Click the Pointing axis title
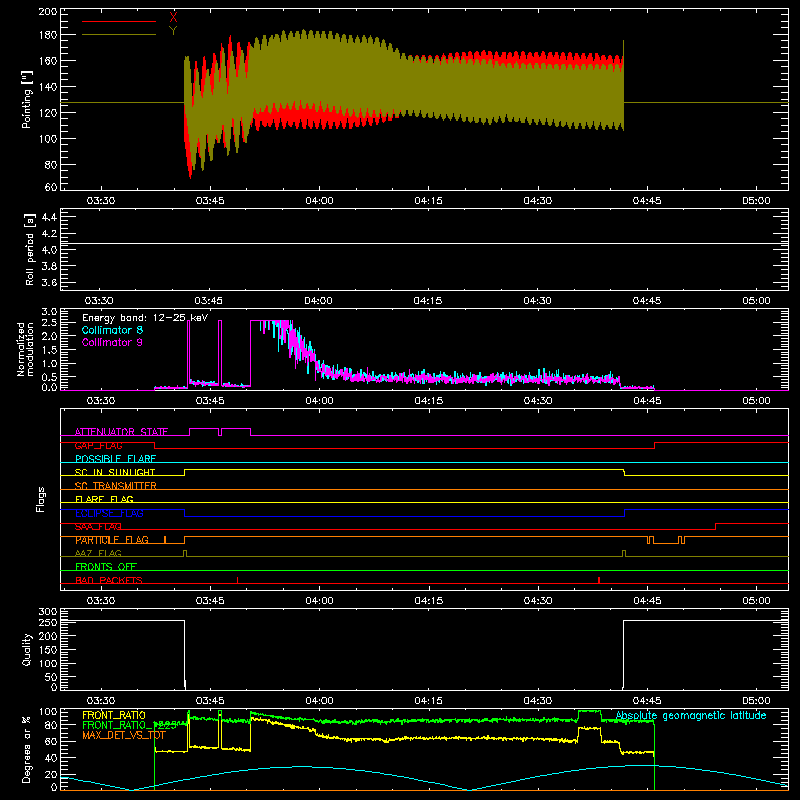Image resolution: width=800 pixels, height=800 pixels. (27, 99)
